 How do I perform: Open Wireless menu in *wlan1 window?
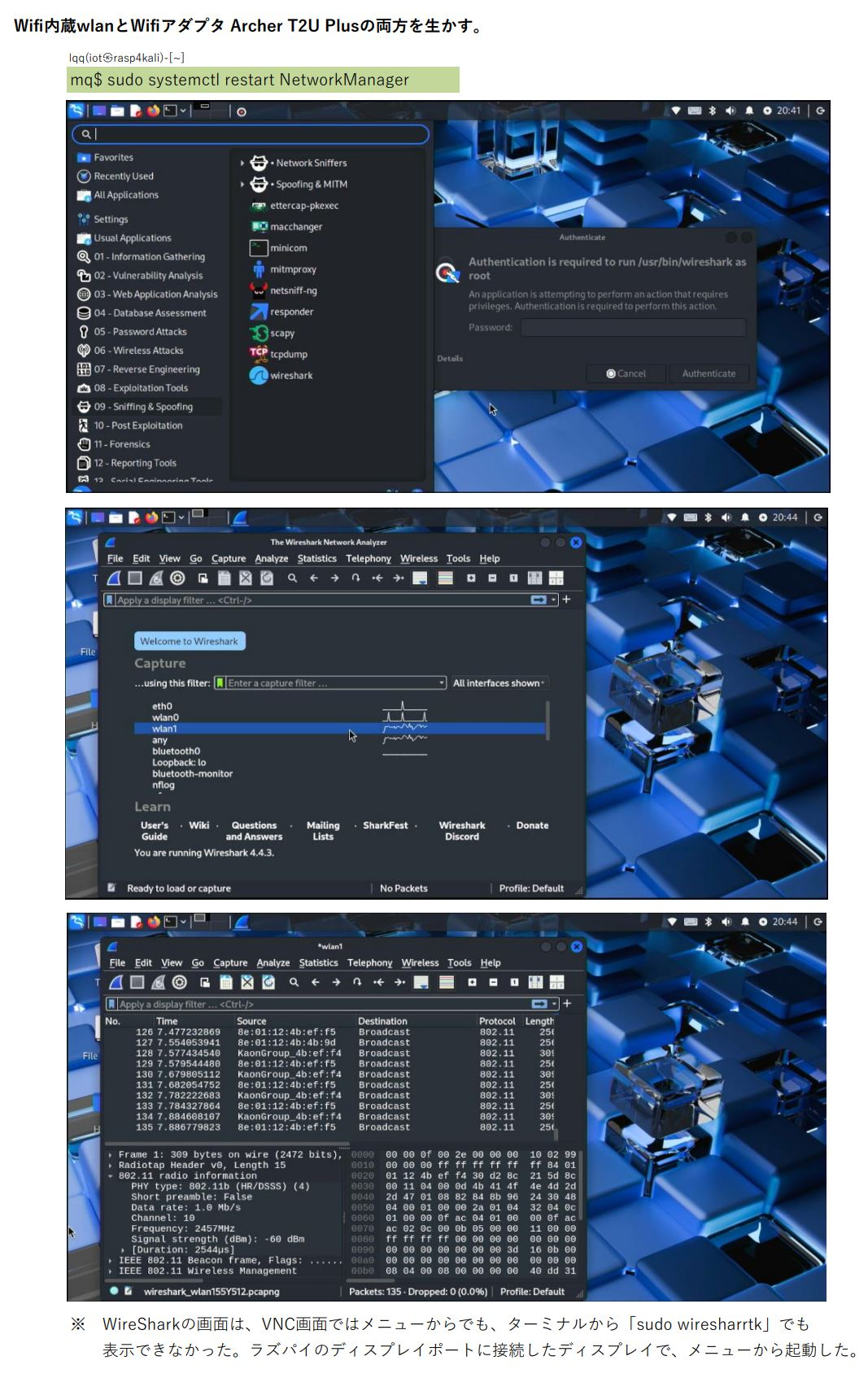[420, 963]
